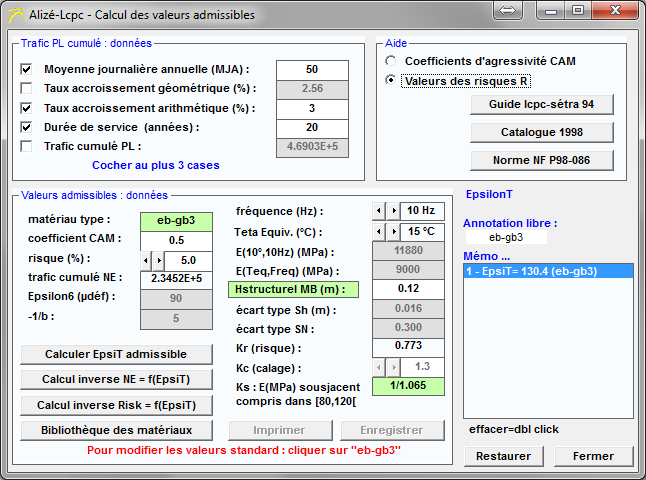This screenshot has height=480, width=646.
Task: Click E(Teq,Freq) field showing 9000
Action: tap(408, 270)
